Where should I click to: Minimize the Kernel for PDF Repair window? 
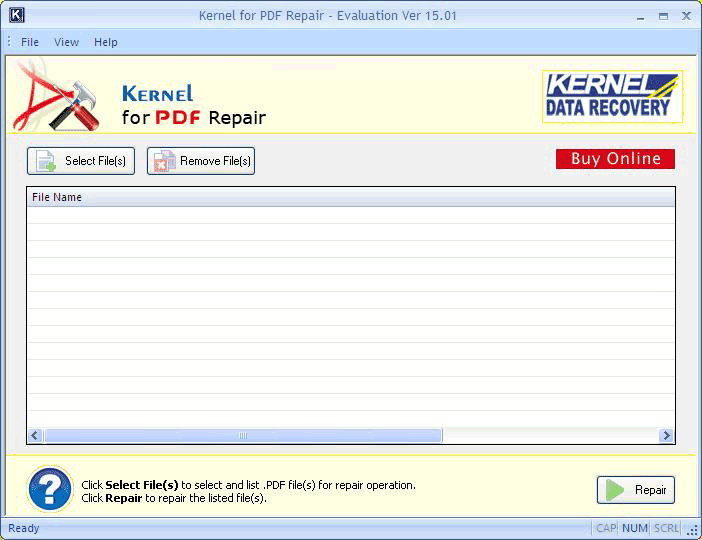pos(640,16)
